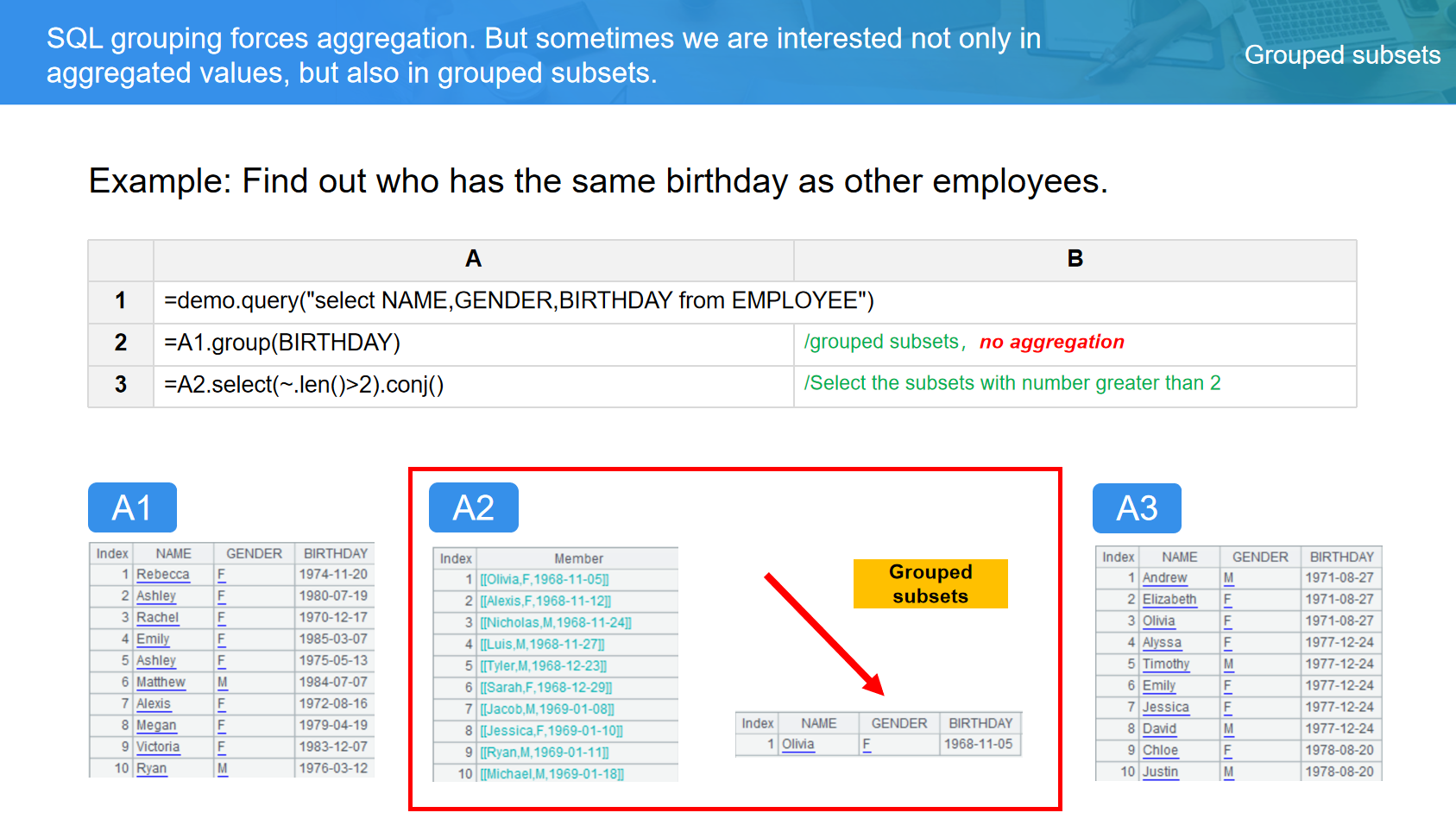Click the blue A3 label badge
The width and height of the screenshot is (1456, 819).
pos(1137,508)
